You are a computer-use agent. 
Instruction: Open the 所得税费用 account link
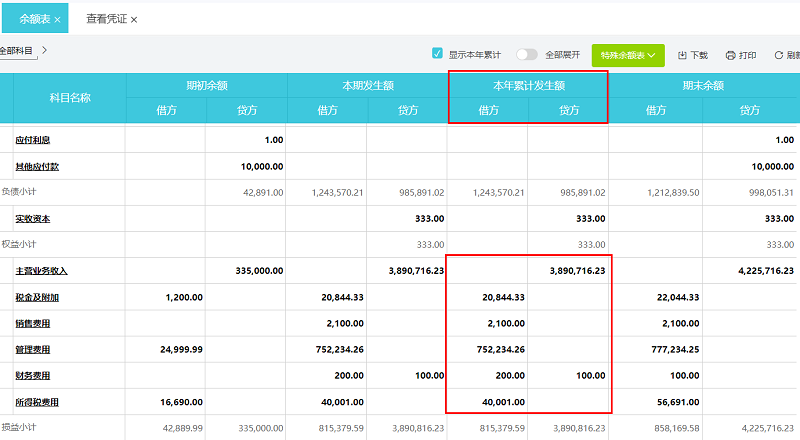coord(36,402)
